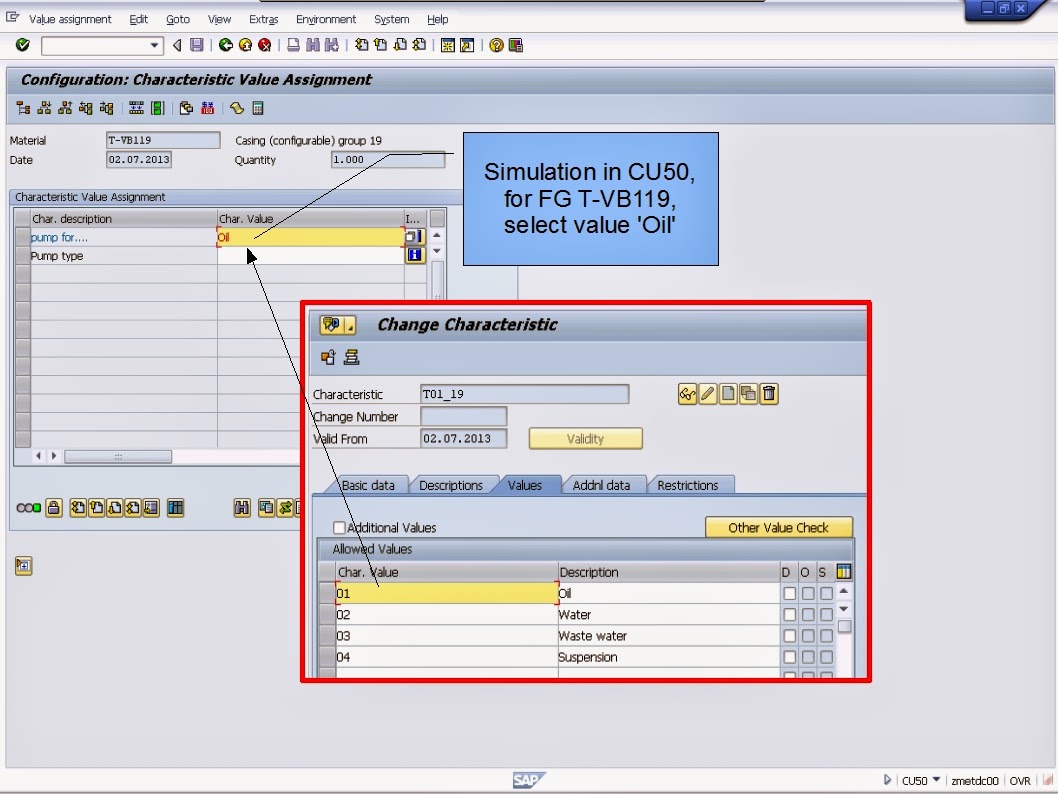Click the red Cancel icon

coord(264,45)
